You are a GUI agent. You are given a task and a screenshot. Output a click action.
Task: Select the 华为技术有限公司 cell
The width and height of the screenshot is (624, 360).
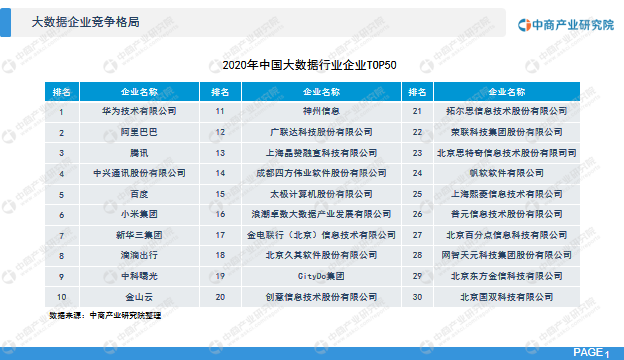pos(139,112)
